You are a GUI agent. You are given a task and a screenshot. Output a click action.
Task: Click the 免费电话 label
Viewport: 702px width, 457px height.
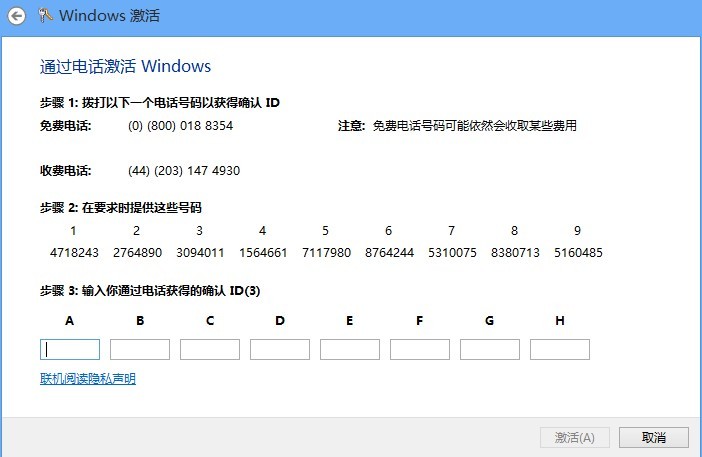65,126
